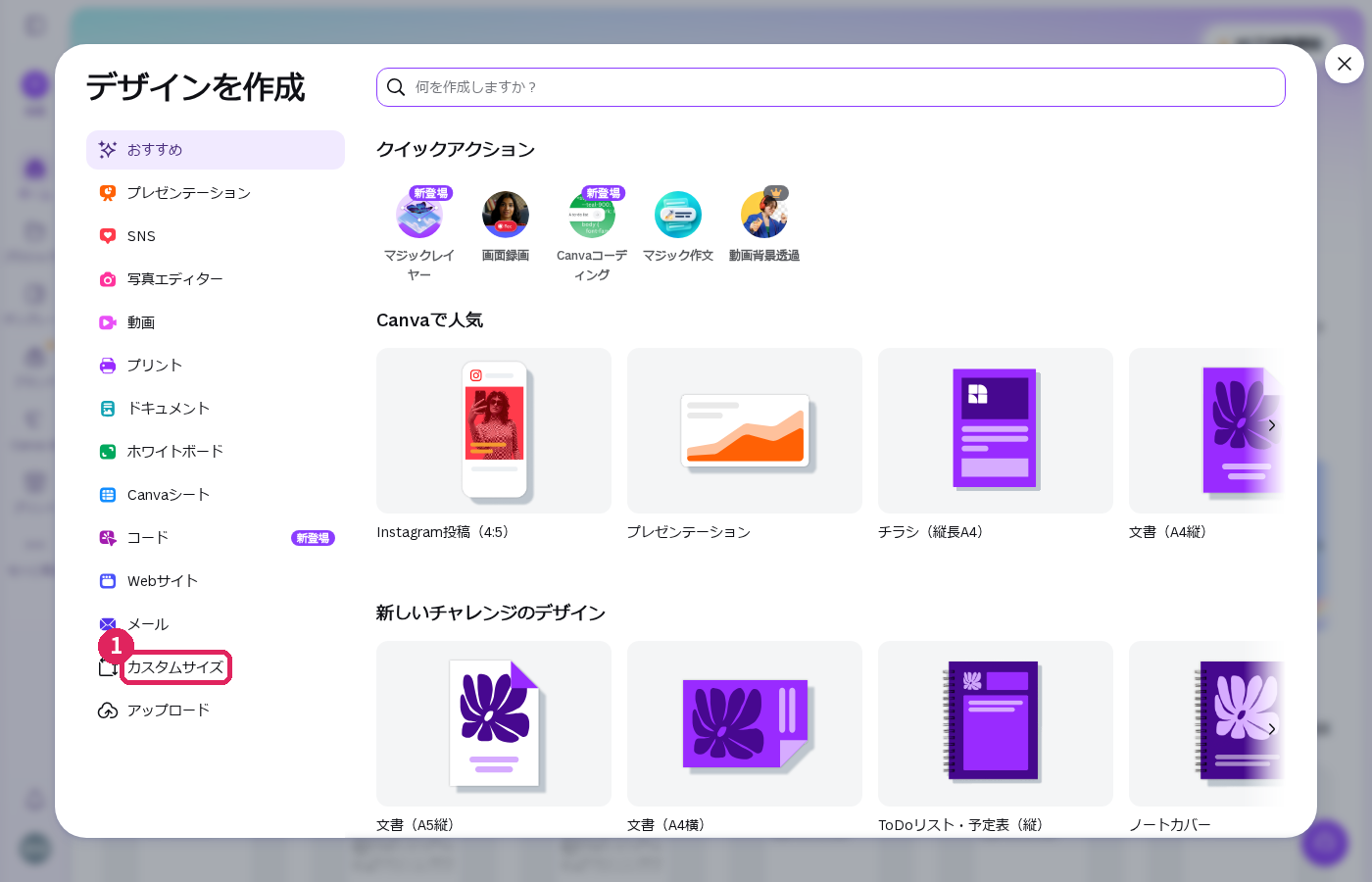Choose the Instagram投稿（4:5）thumbnail
Viewport: 1372px width, 882px height.
pyautogui.click(x=494, y=430)
